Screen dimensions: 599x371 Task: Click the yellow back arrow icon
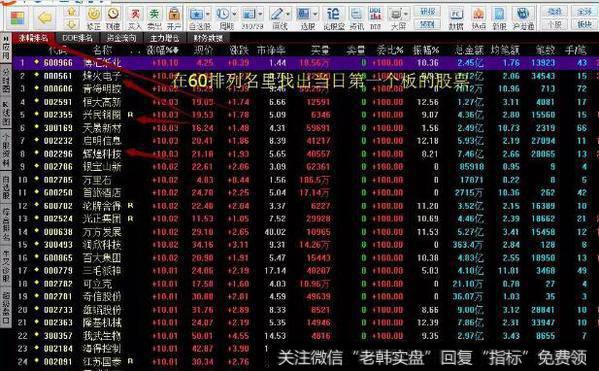[x=45, y=18]
